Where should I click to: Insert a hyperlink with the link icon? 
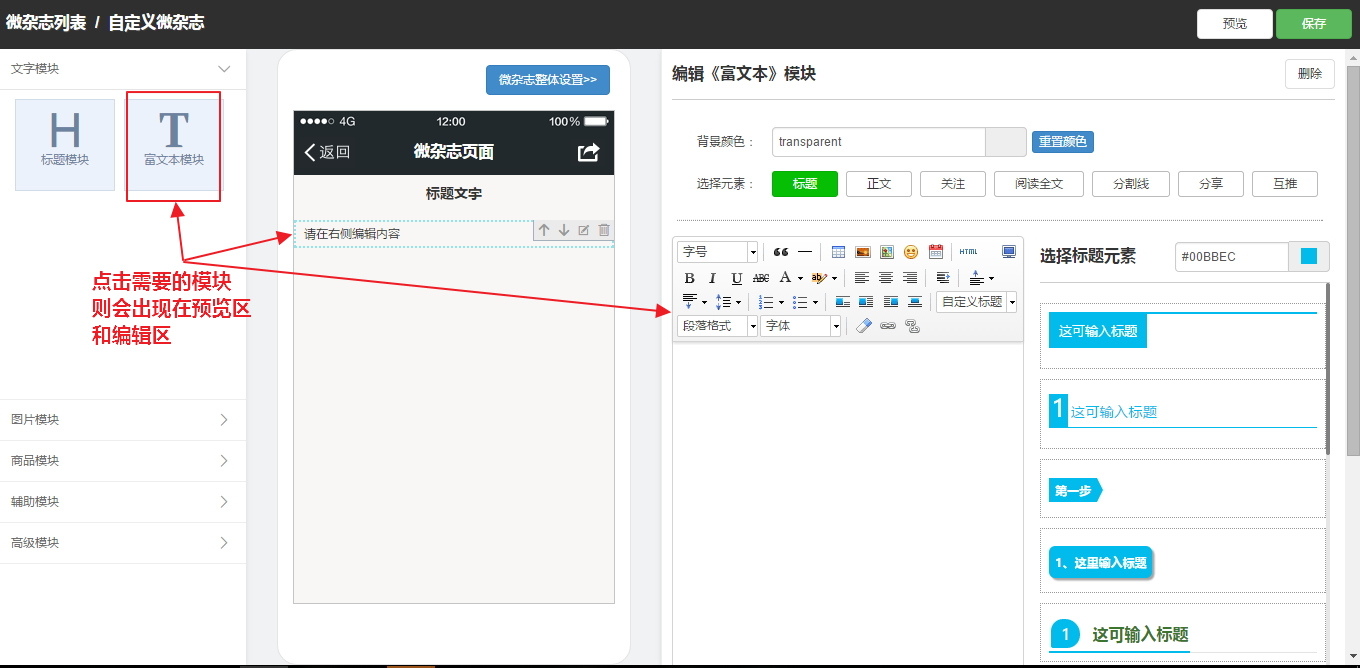point(888,326)
